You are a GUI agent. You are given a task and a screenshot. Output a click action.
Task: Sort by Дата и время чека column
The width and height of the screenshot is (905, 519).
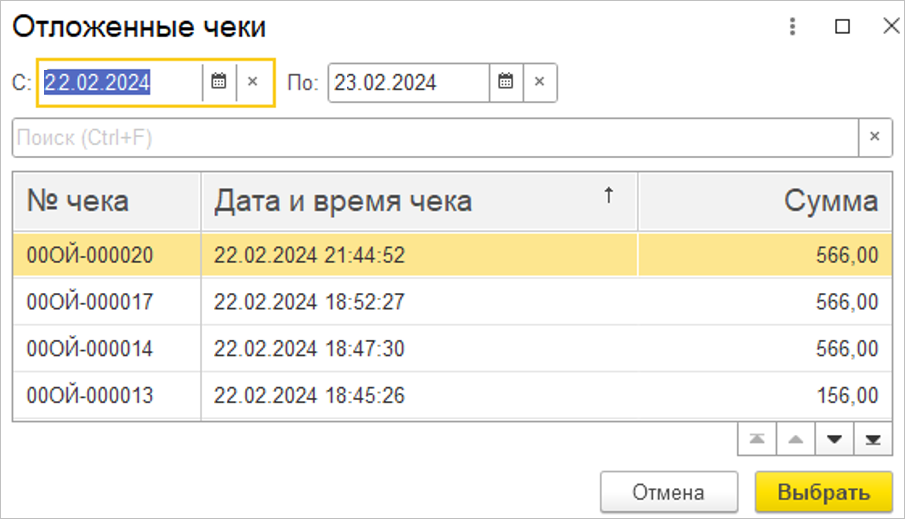418,201
